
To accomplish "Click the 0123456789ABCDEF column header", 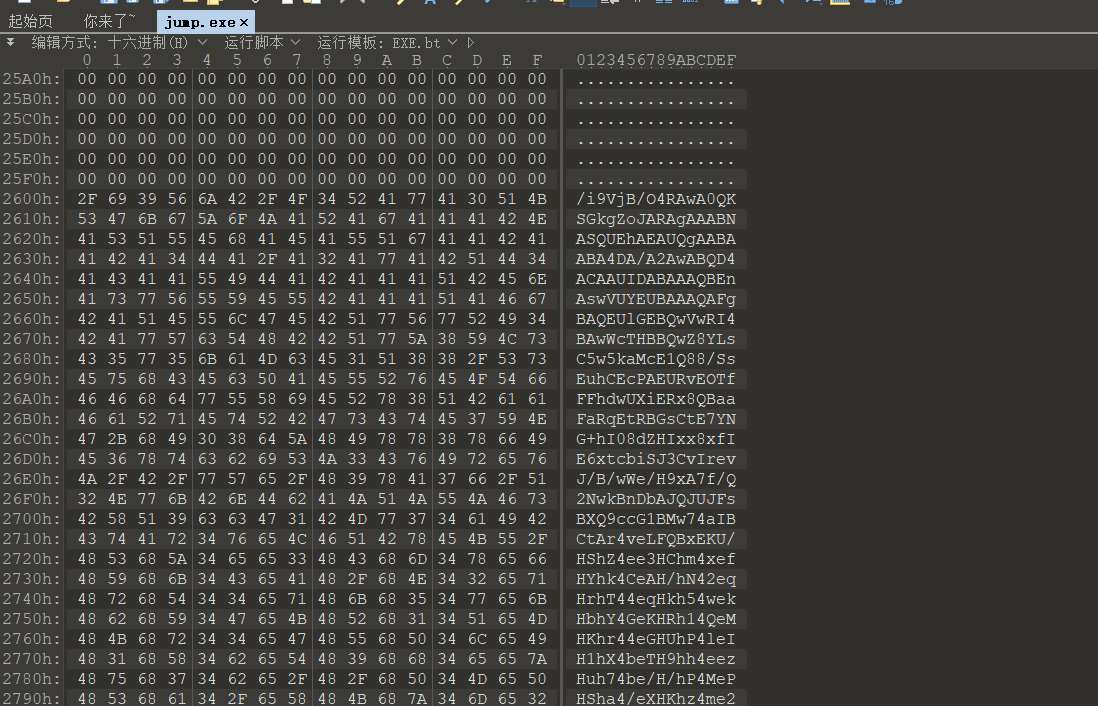I will tap(656, 60).
